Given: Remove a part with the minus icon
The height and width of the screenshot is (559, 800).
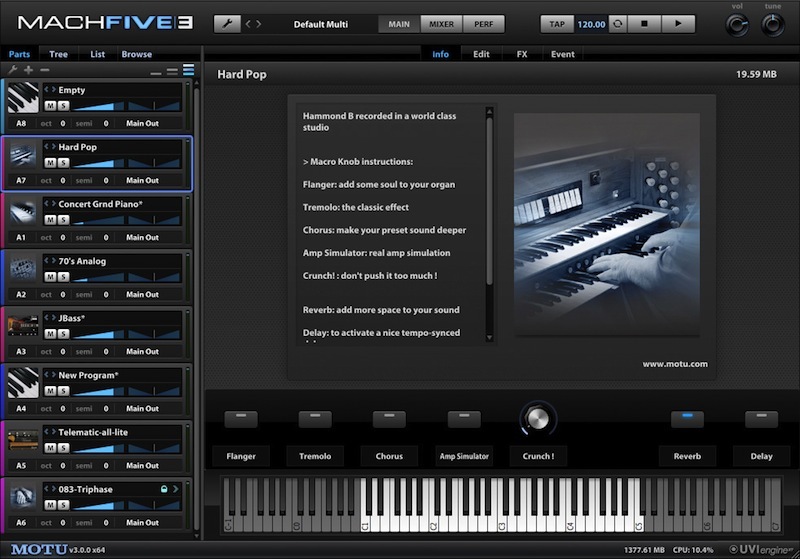Looking at the screenshot, I should [x=44, y=70].
